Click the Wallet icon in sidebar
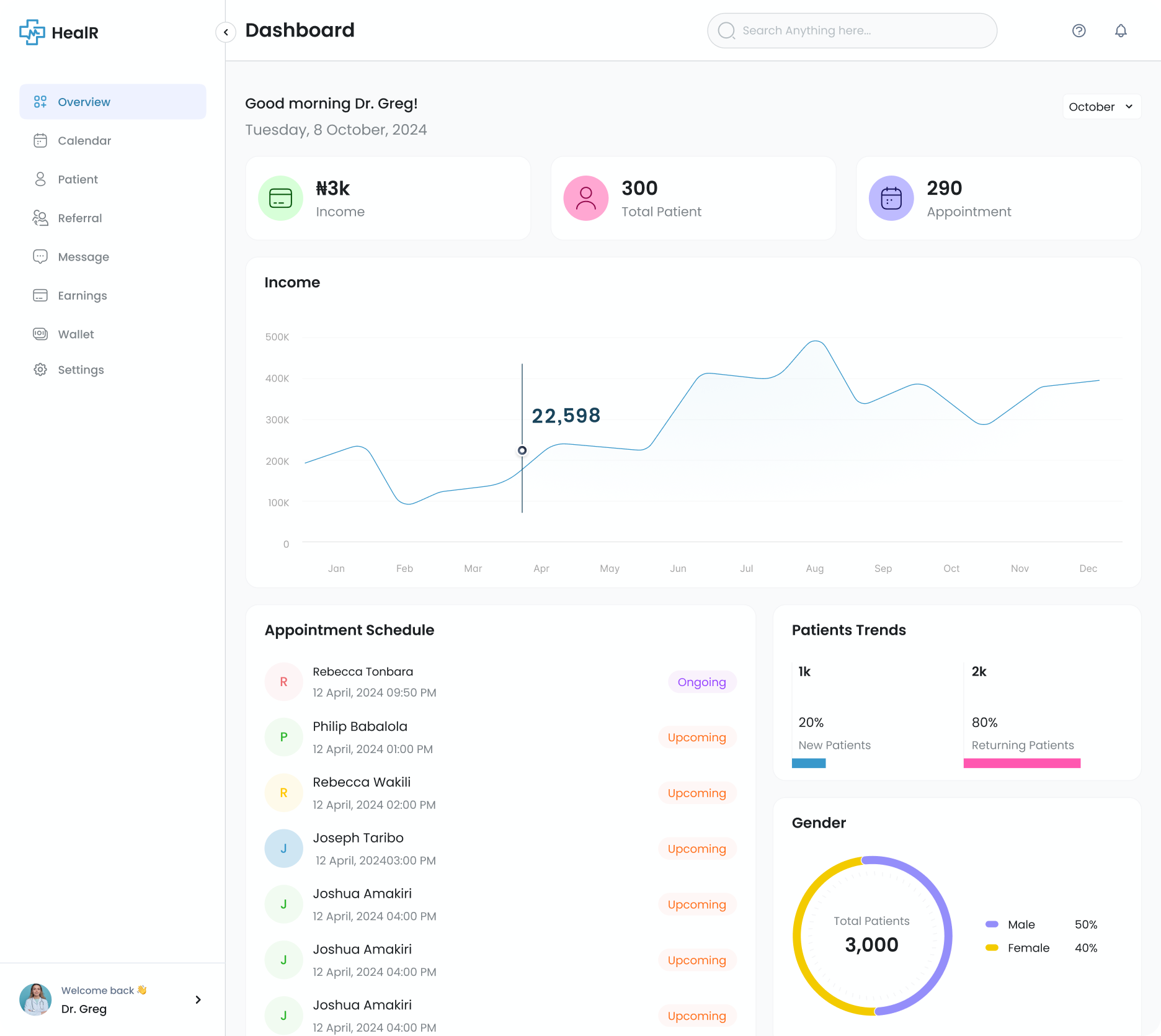 [x=40, y=334]
